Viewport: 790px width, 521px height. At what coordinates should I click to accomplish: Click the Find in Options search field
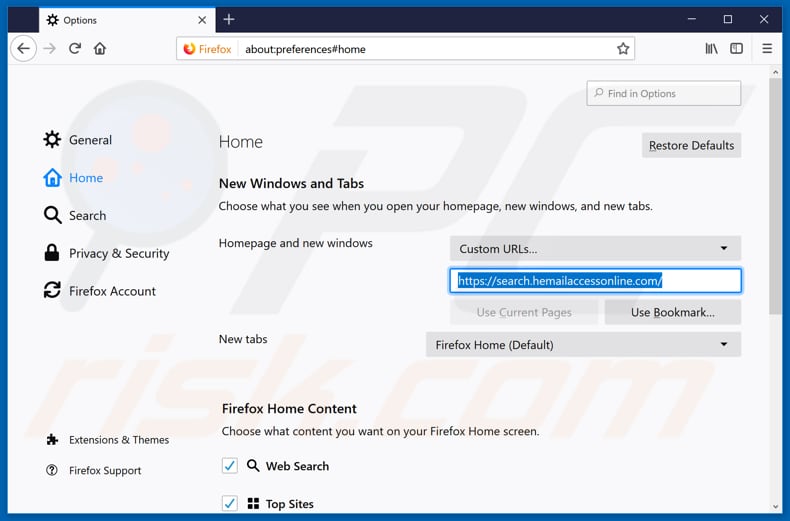pyautogui.click(x=664, y=93)
